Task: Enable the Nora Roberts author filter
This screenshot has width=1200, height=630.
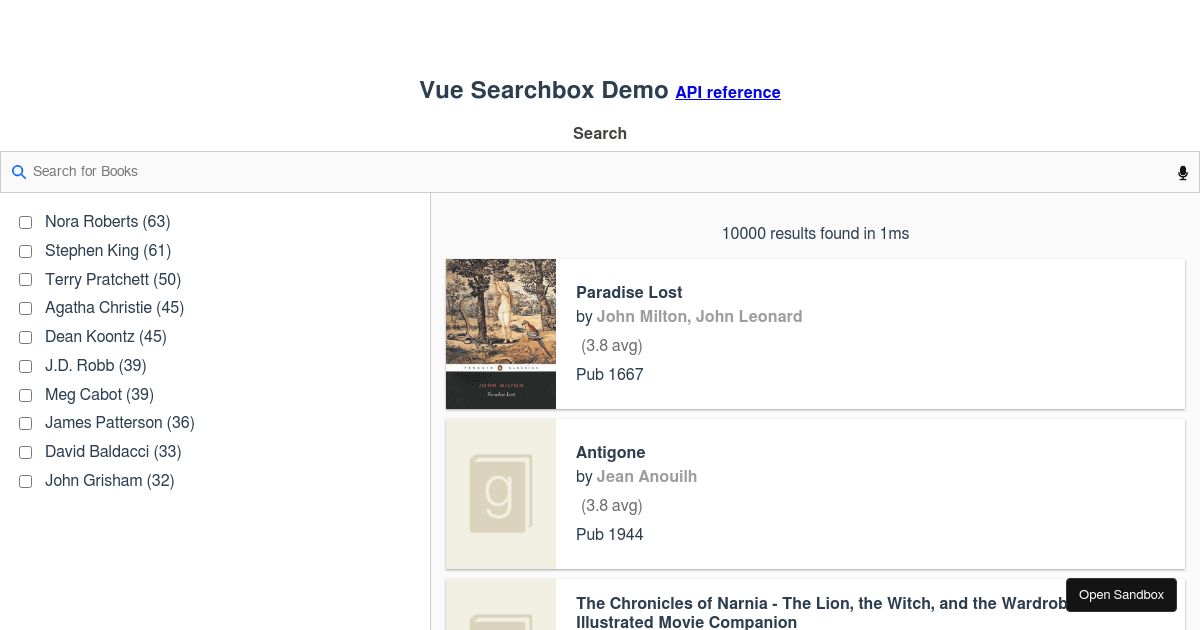Action: coord(25,222)
